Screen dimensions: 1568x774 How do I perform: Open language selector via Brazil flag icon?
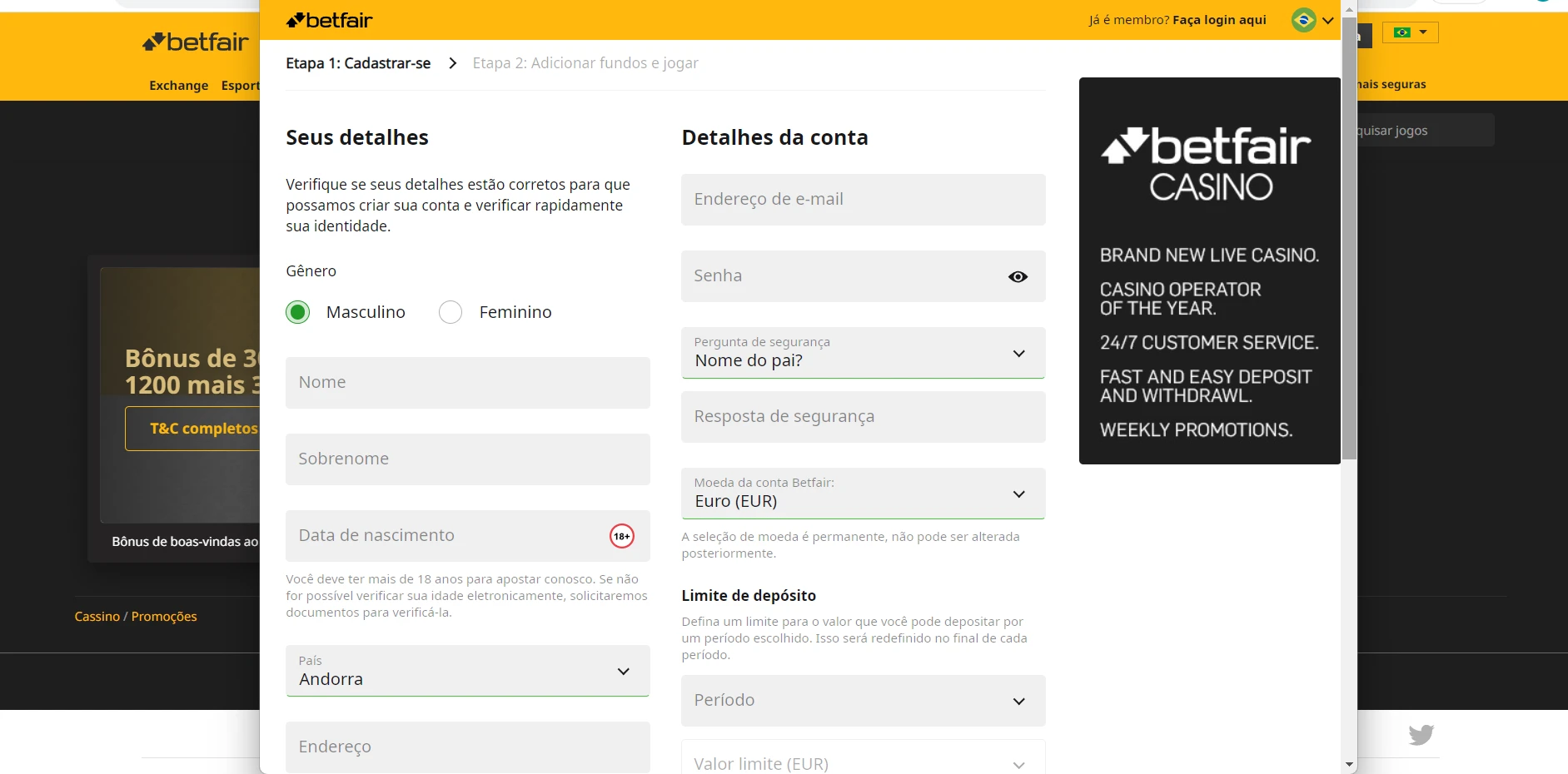point(1303,20)
